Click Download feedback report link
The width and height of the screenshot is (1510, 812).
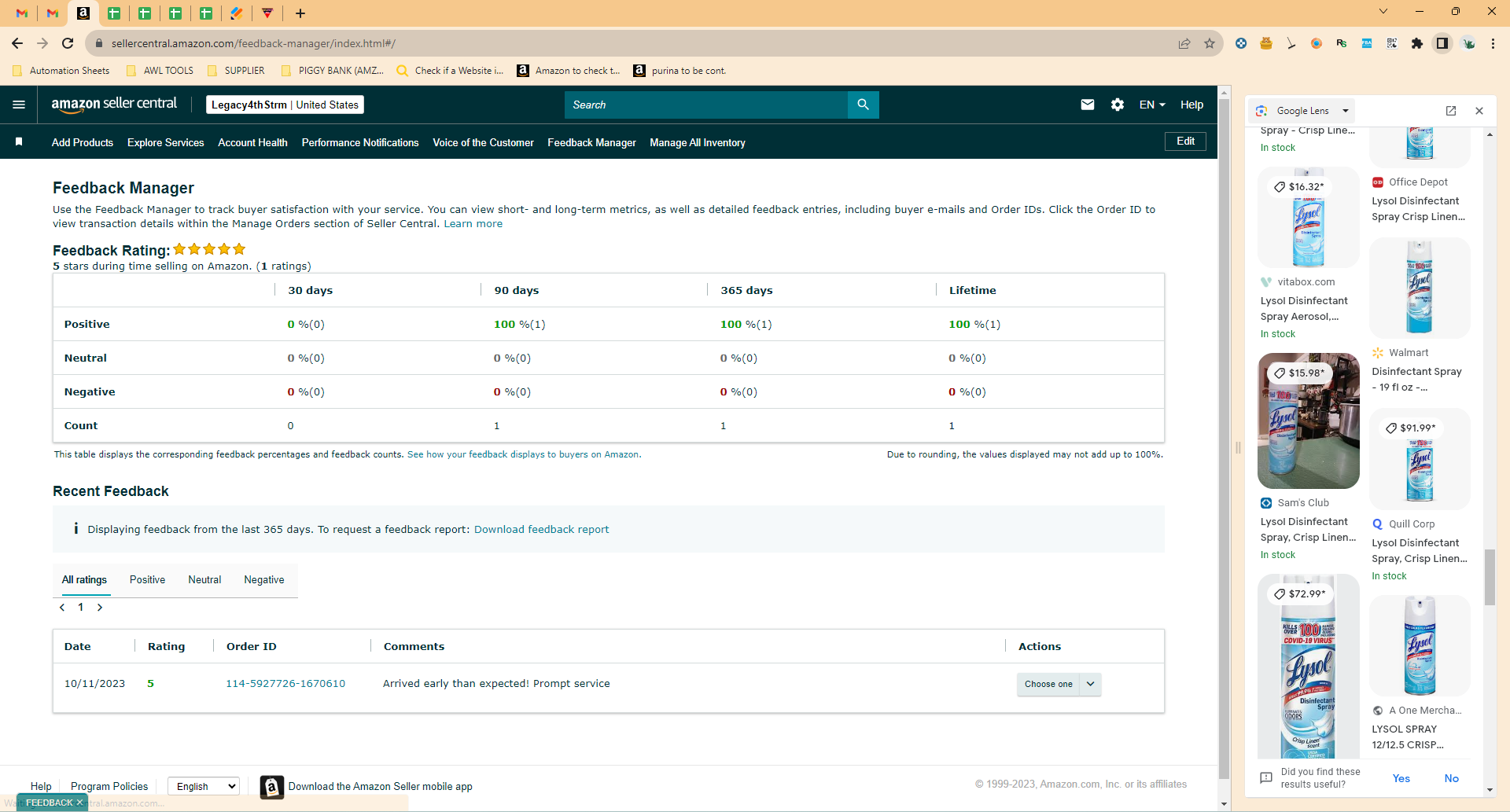(x=542, y=530)
